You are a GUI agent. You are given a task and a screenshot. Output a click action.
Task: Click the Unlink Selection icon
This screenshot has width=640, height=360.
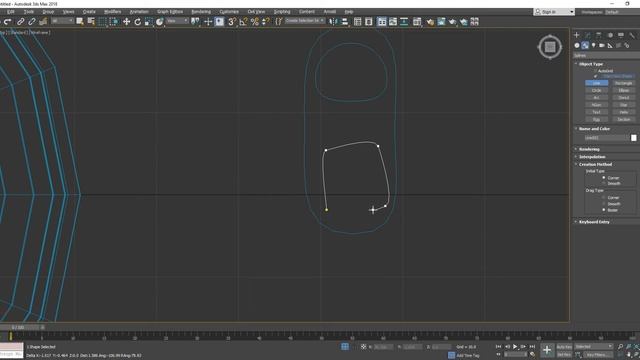click(31, 22)
